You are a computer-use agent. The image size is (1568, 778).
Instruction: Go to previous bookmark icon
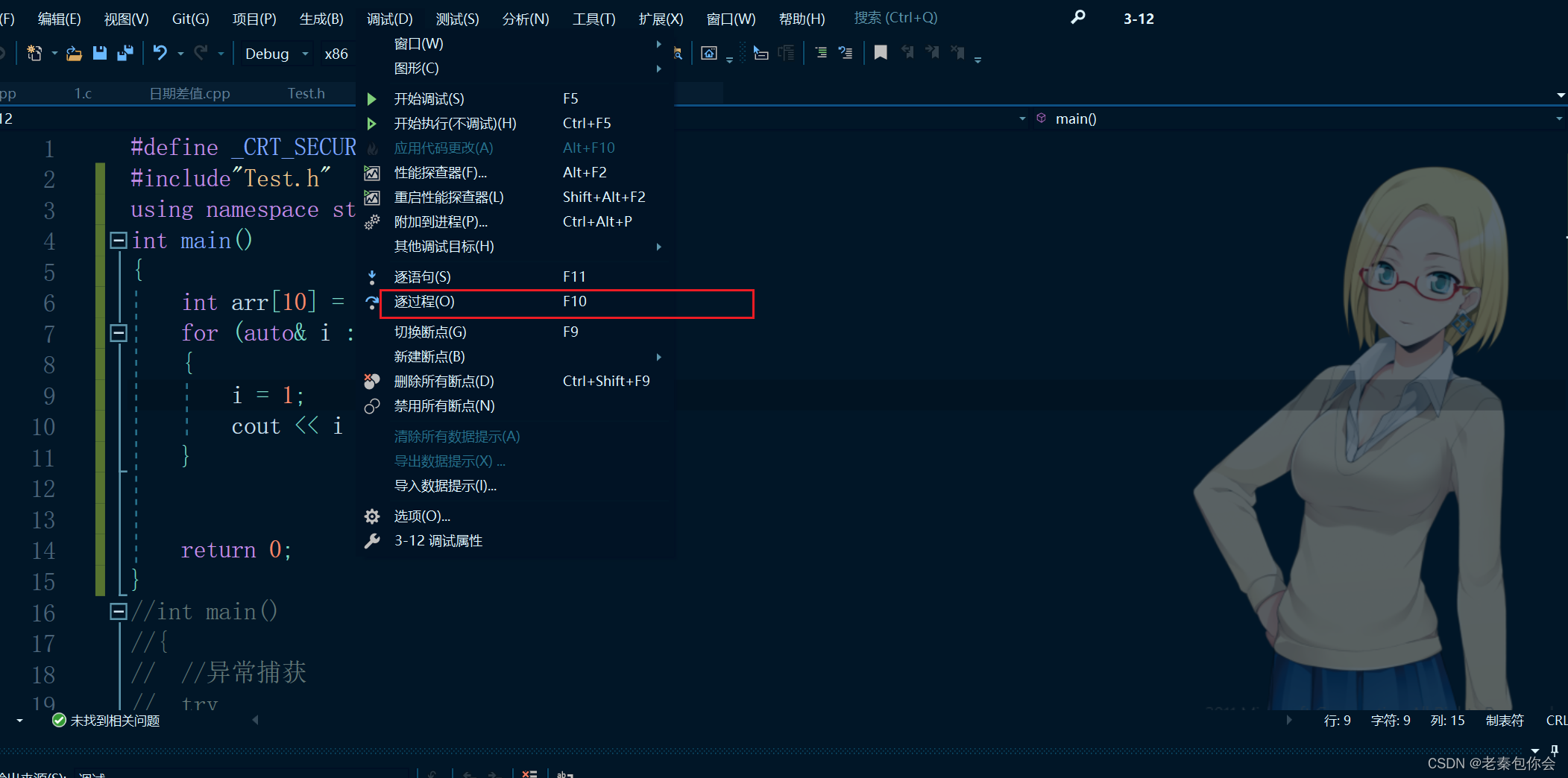[907, 53]
